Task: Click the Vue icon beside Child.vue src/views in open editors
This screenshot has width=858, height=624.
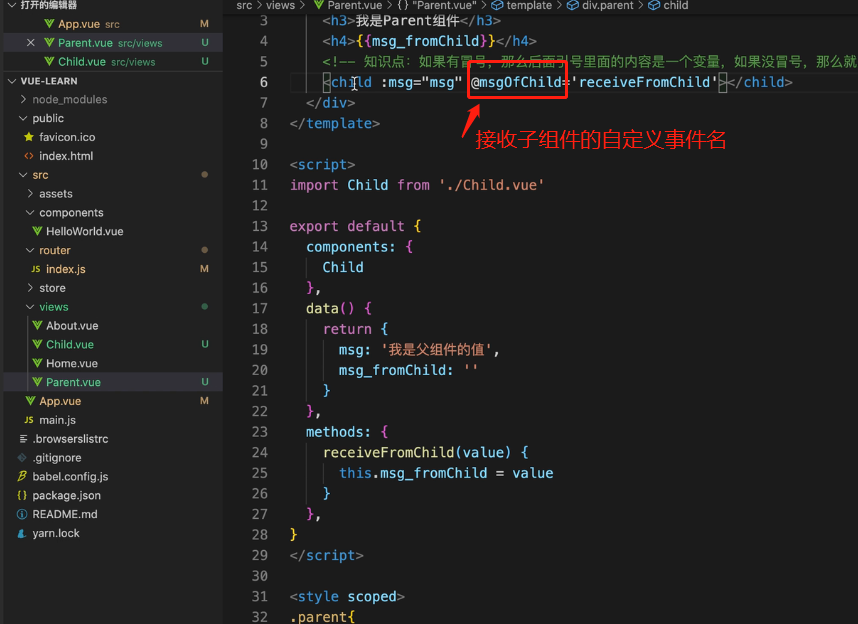Action: [x=49, y=62]
